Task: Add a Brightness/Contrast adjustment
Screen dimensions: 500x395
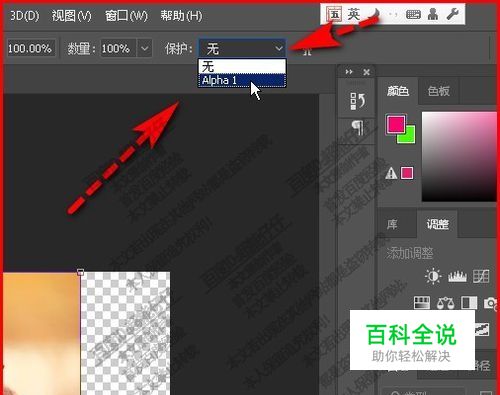Action: (x=433, y=276)
